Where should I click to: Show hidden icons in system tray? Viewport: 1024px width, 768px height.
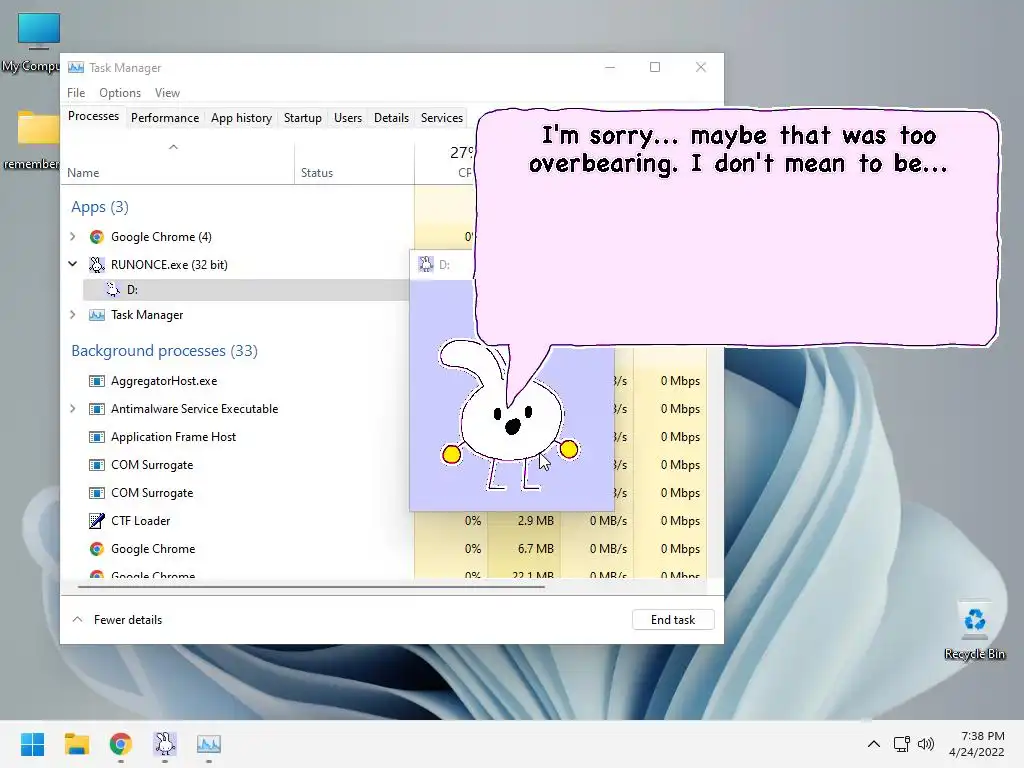873,744
